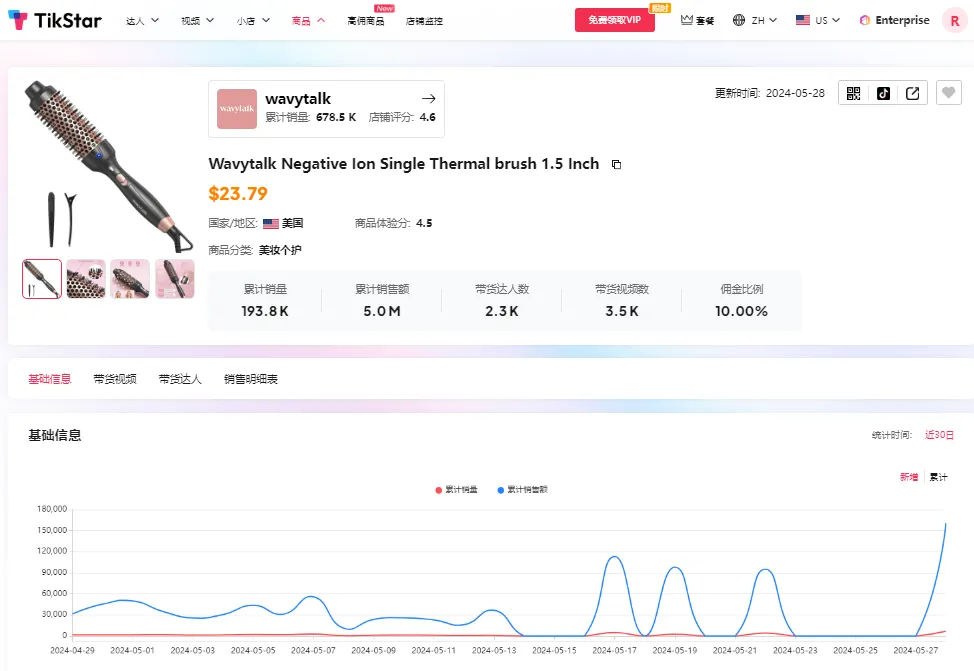Click chart axis date 2024-05-27
Image resolution: width=974 pixels, height=671 pixels.
point(916,650)
